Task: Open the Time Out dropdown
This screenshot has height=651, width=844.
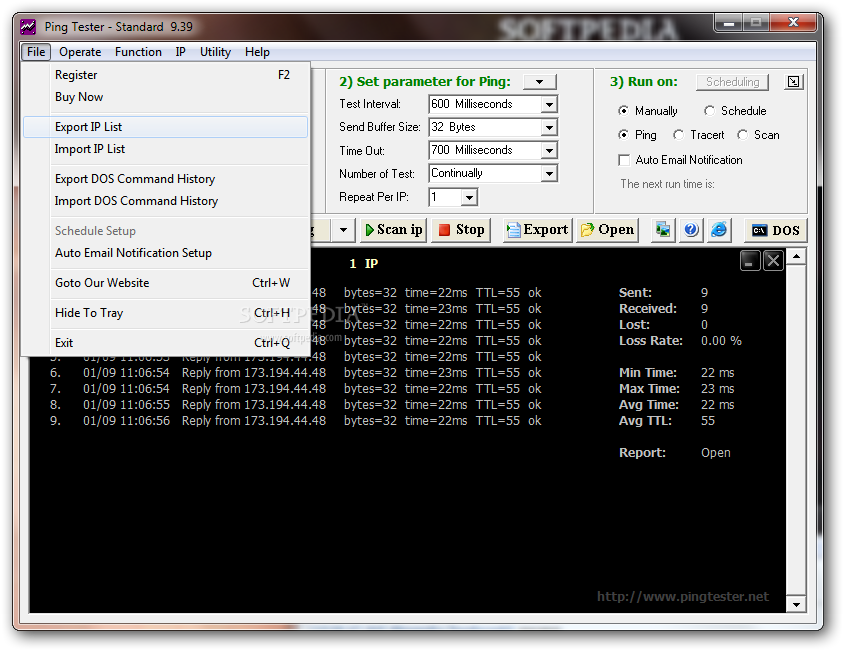Action: tap(549, 151)
